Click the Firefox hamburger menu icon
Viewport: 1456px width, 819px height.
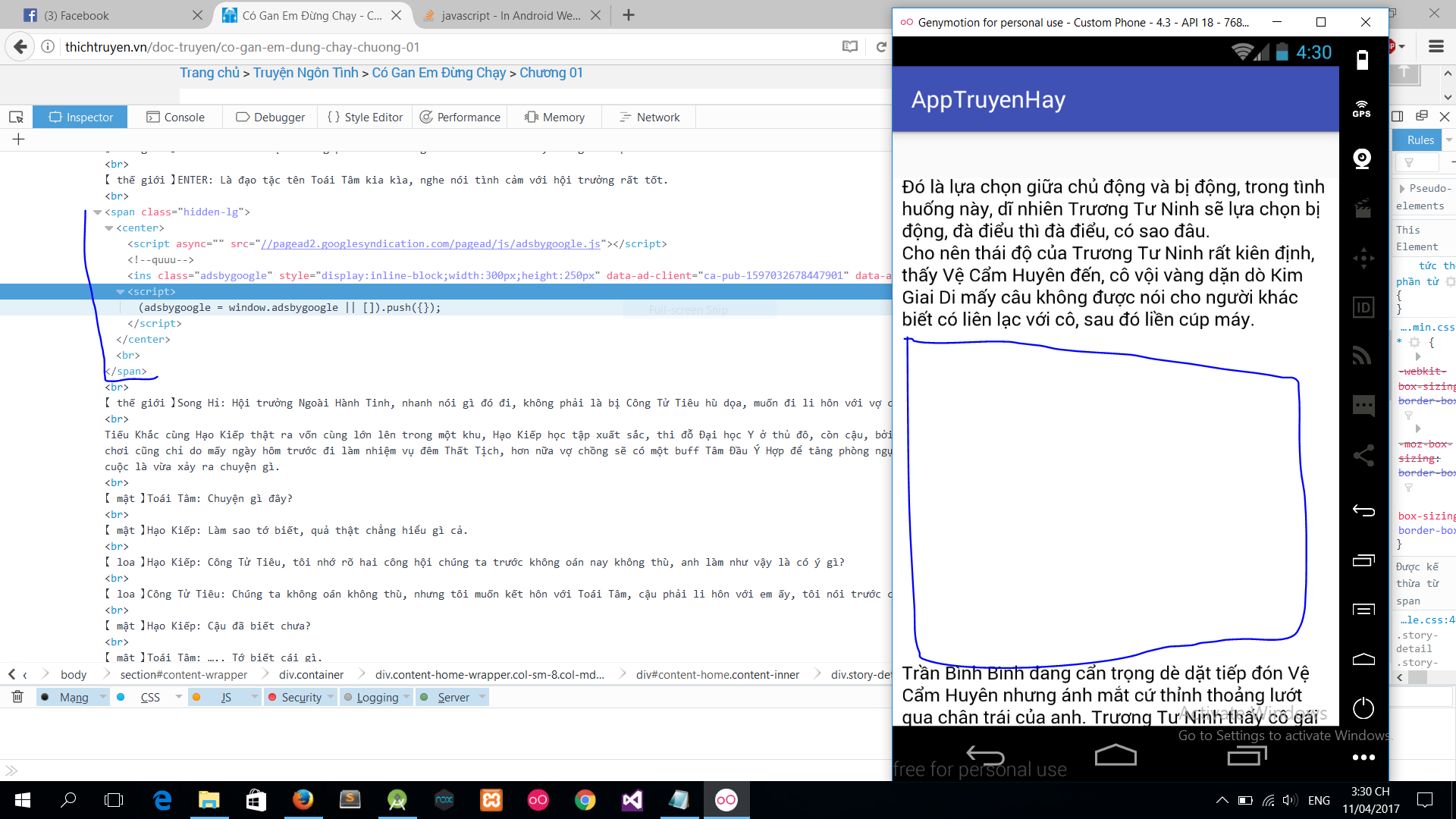(1436, 47)
